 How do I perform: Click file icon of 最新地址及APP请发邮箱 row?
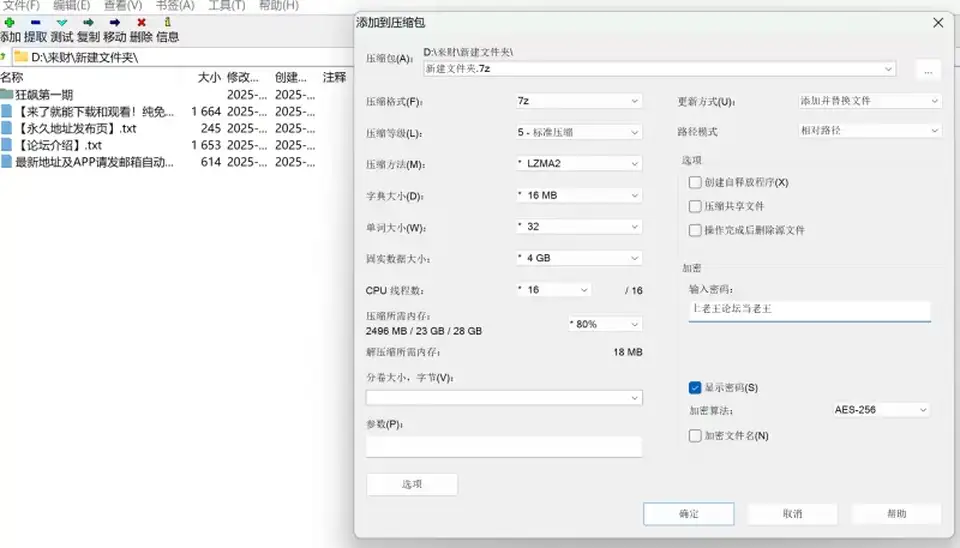(x=6, y=161)
